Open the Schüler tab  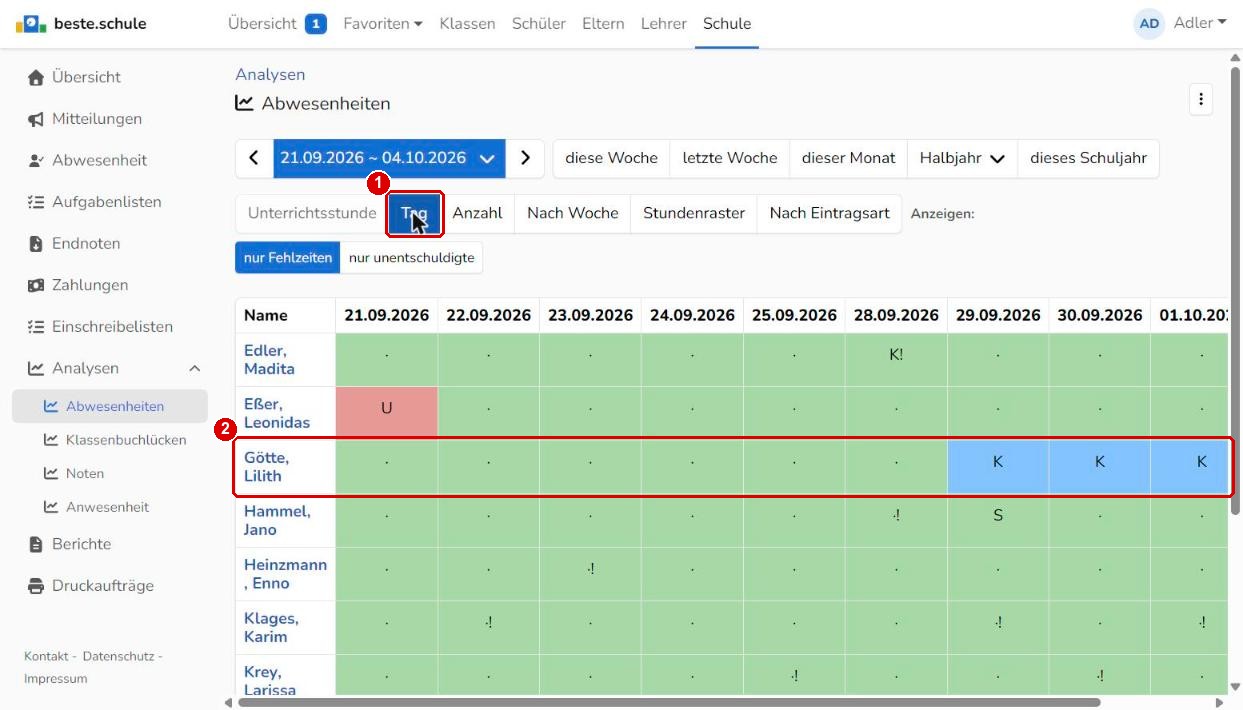click(x=539, y=23)
